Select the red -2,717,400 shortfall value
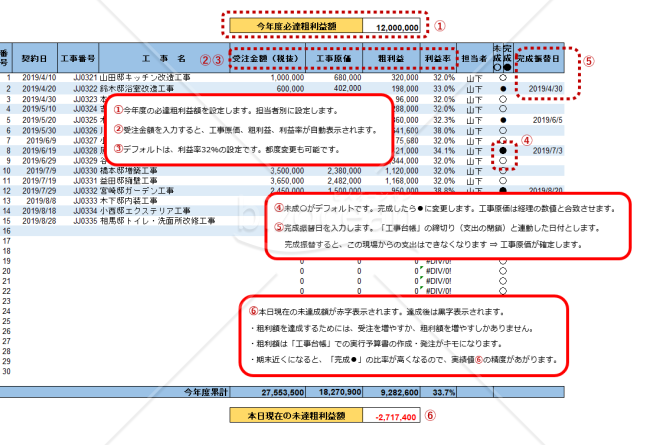650x445 pixels. point(391,415)
